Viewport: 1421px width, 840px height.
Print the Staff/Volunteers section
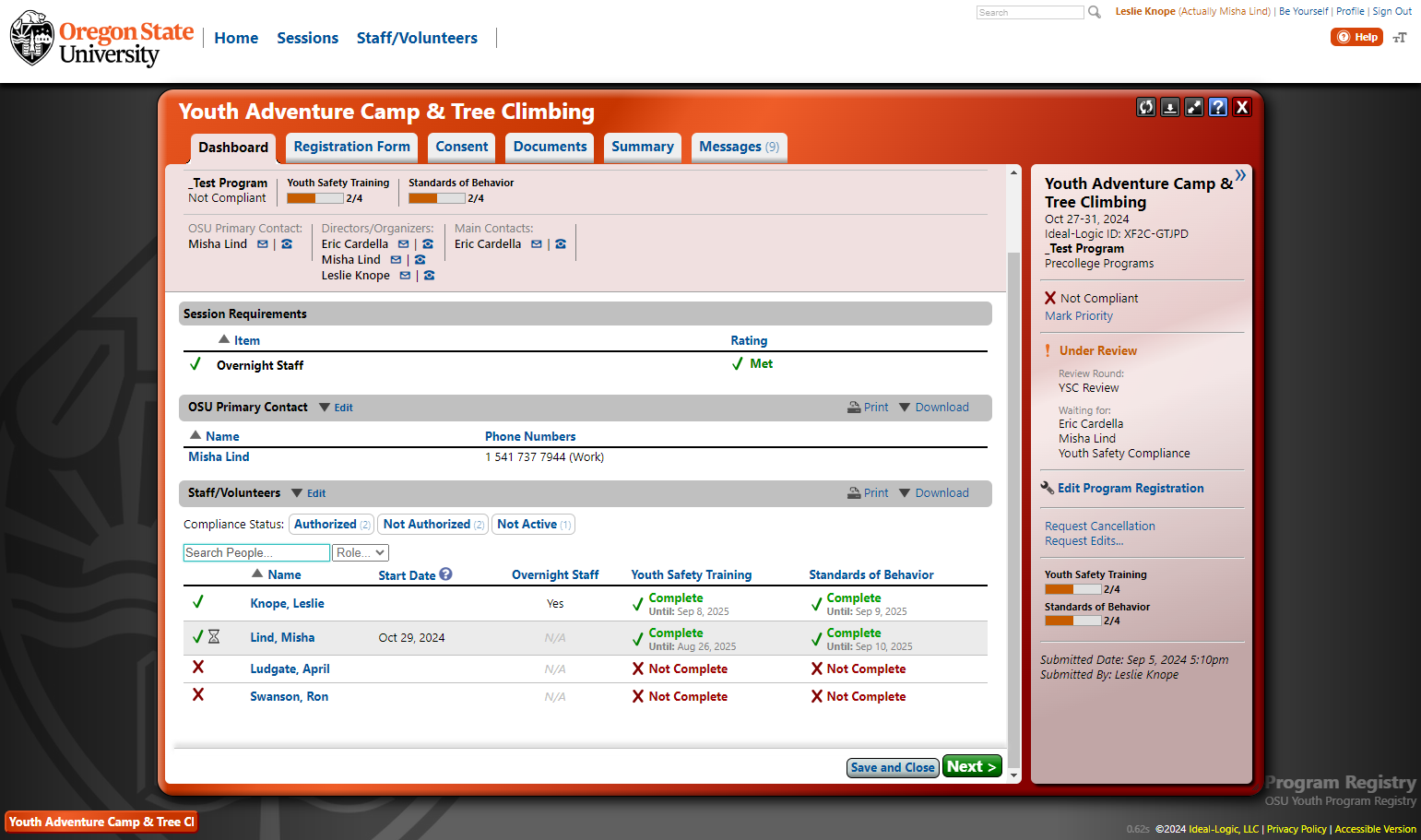tap(869, 493)
